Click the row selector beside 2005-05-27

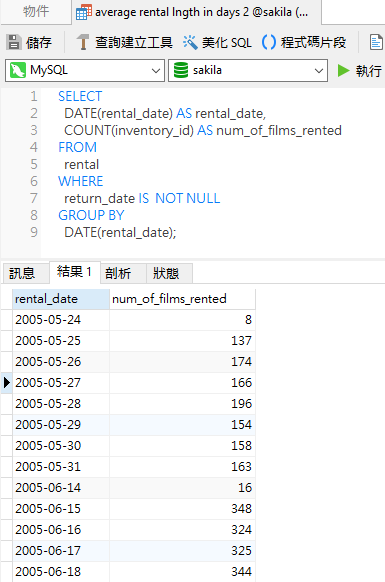(x=7, y=383)
